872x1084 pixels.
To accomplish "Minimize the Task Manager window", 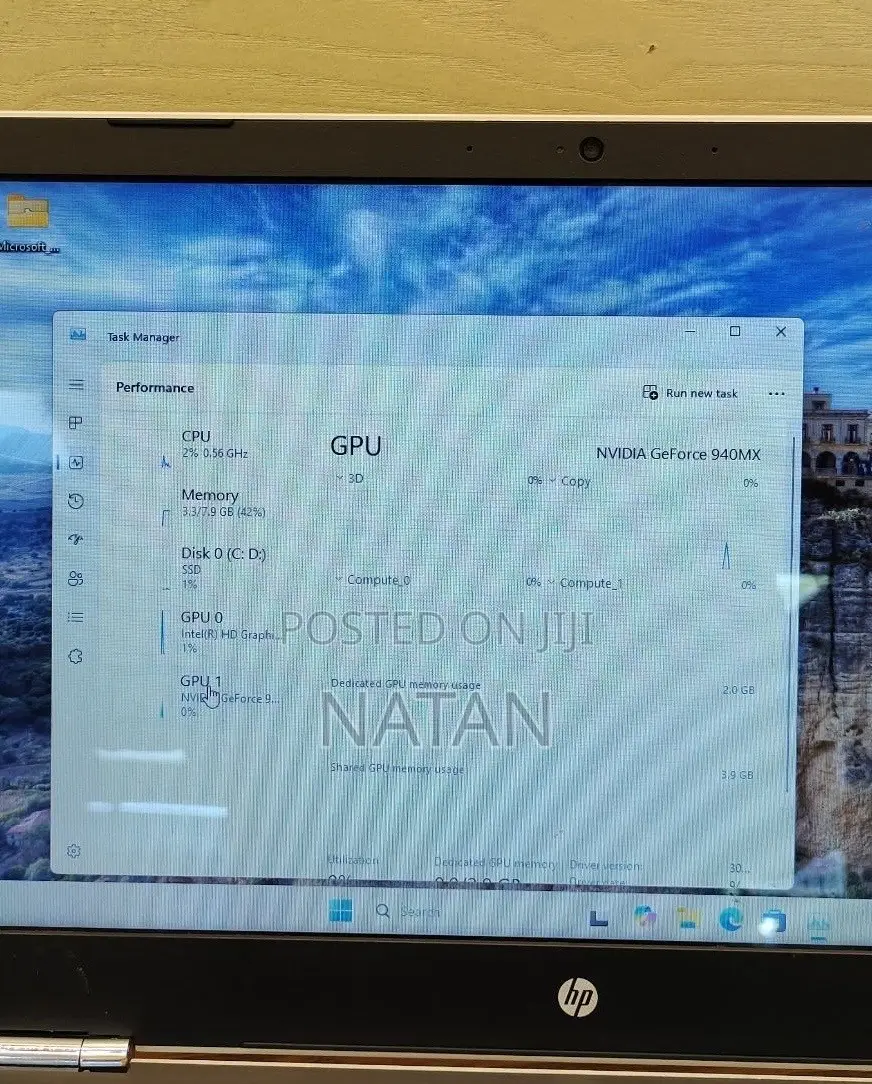I will (x=689, y=331).
